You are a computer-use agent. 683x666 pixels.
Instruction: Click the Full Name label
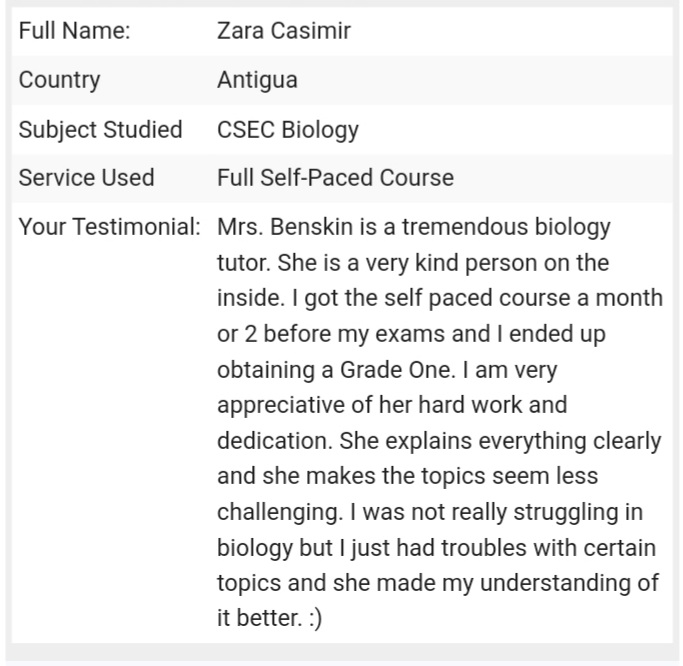(x=74, y=31)
